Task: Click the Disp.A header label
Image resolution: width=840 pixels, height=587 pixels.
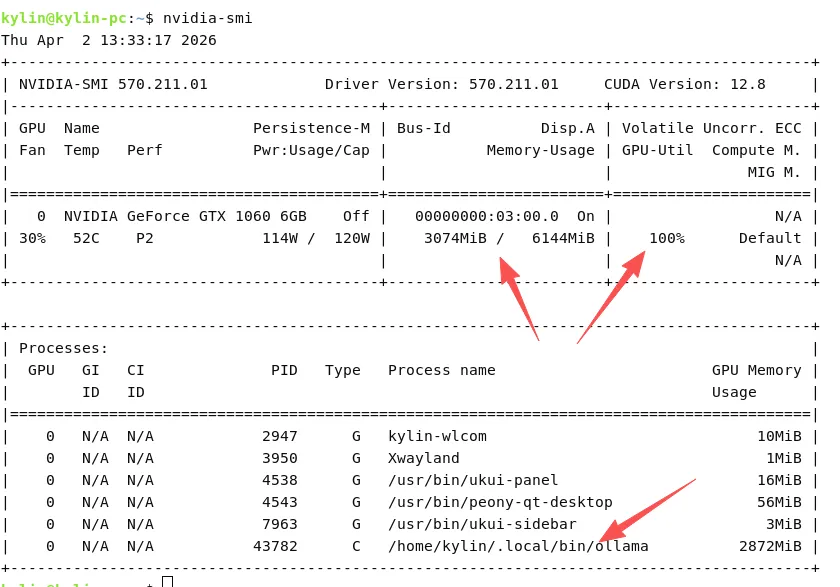Action: pos(568,128)
